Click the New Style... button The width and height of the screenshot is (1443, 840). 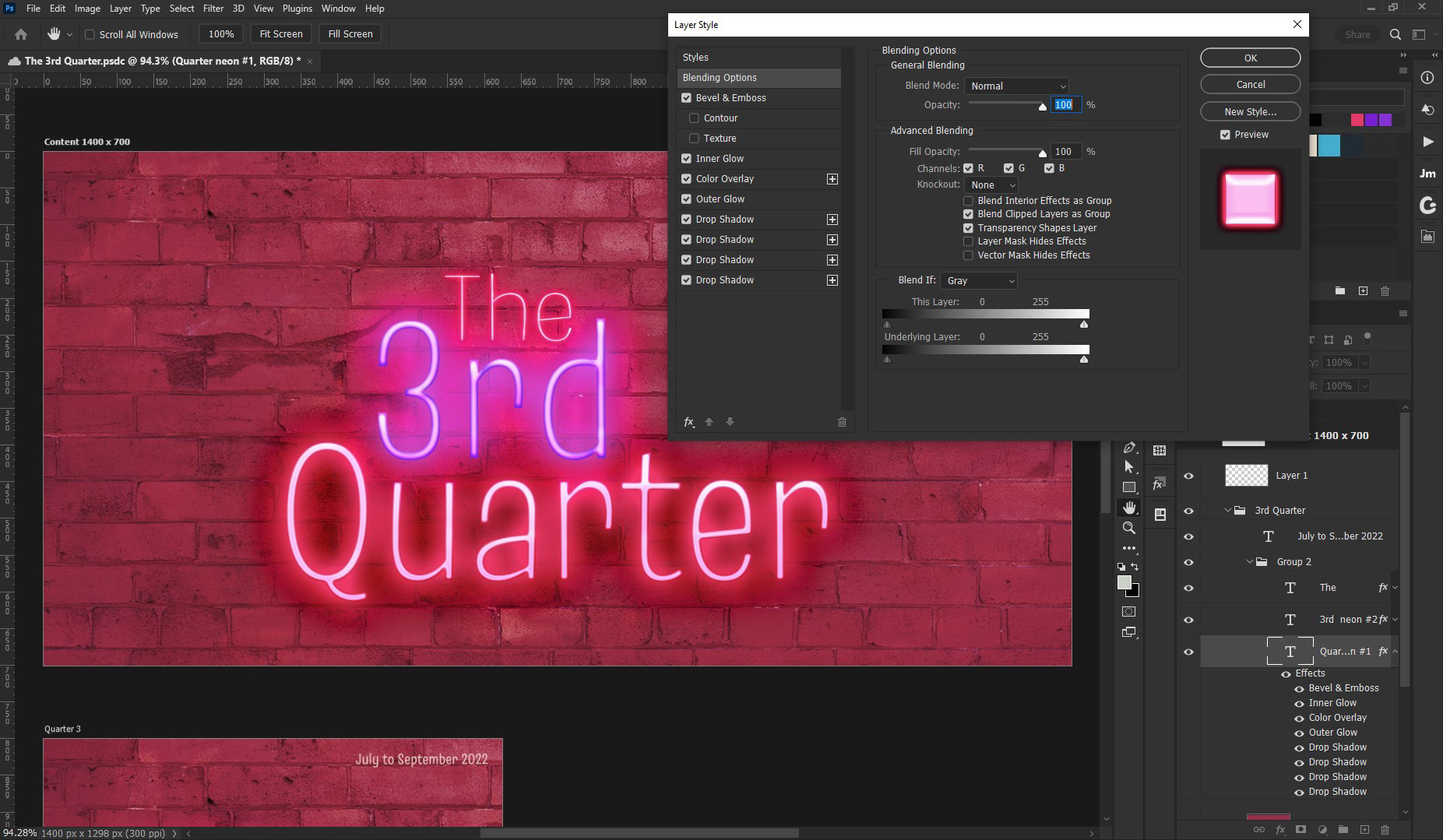(1250, 111)
